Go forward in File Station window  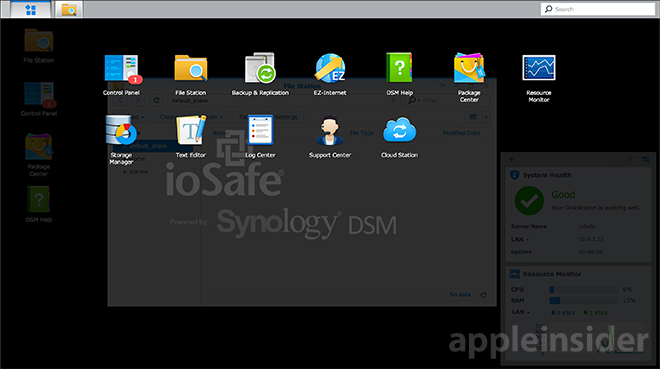pyautogui.click(x=138, y=100)
